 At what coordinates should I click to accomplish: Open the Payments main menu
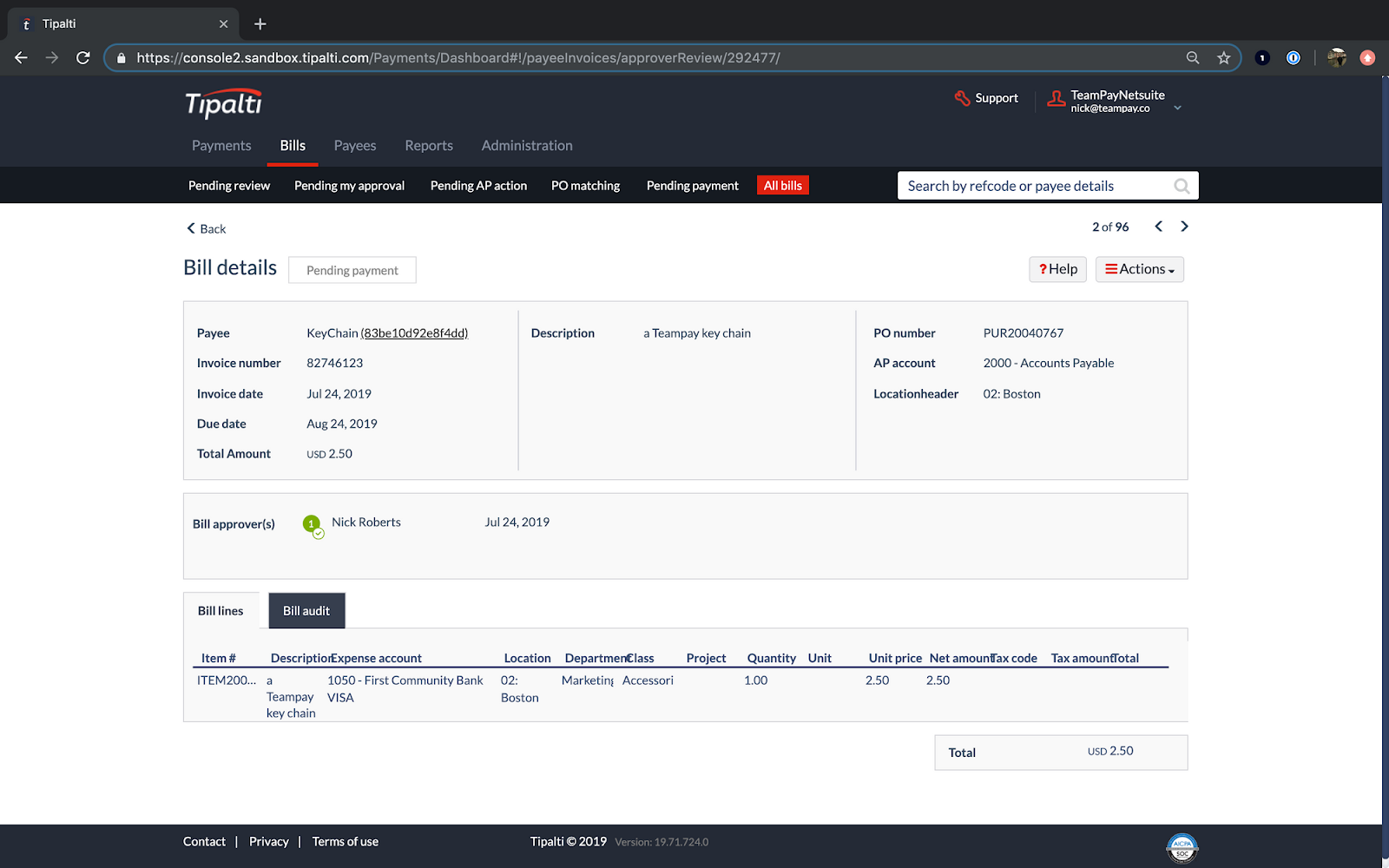(221, 146)
